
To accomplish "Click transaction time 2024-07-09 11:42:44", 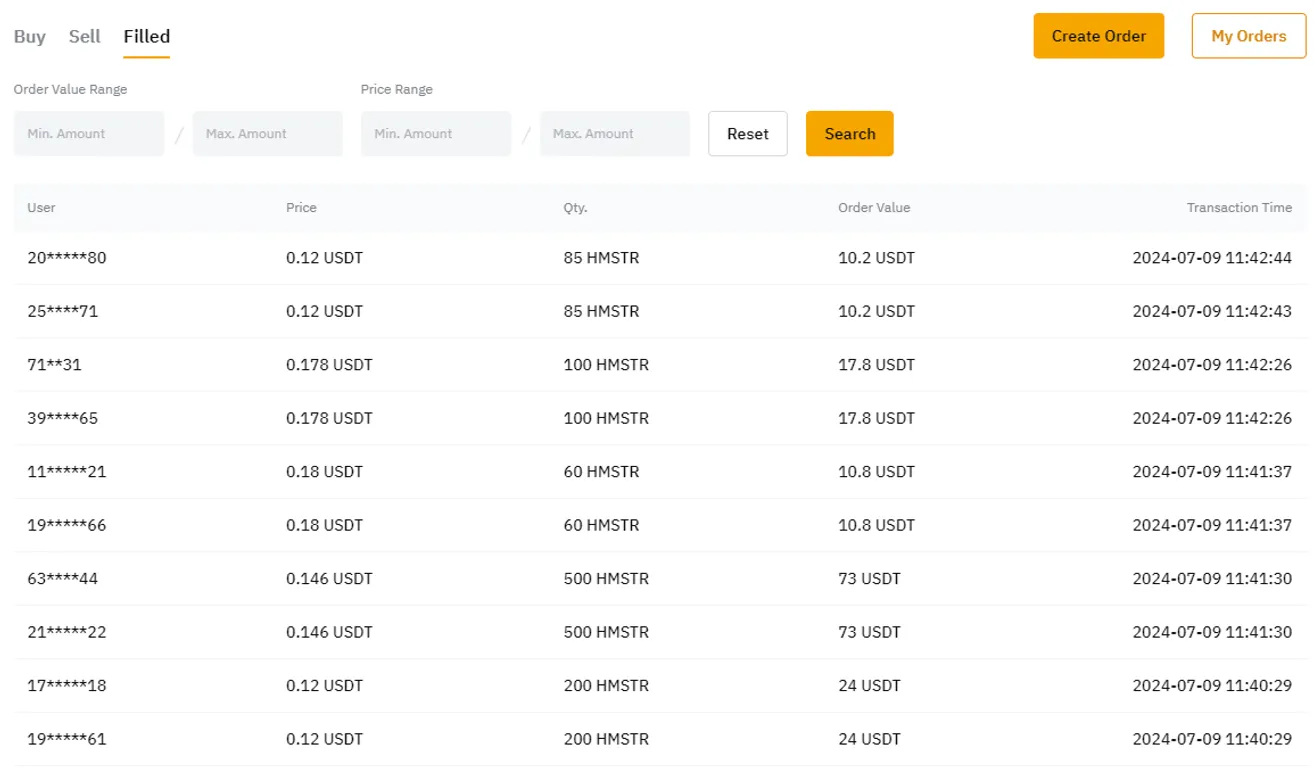I will (x=1212, y=258).
